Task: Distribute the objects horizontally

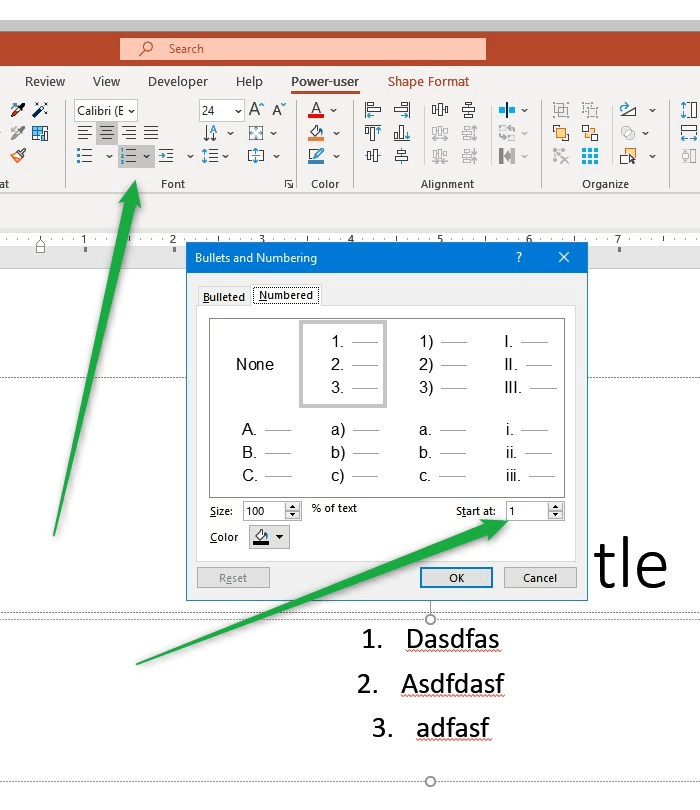Action: click(440, 110)
